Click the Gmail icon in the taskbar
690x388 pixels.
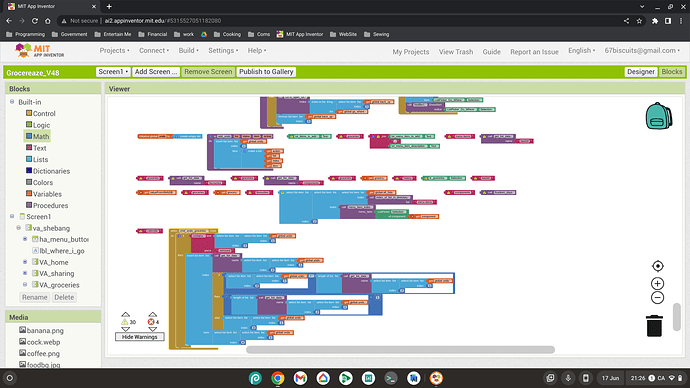(301, 378)
